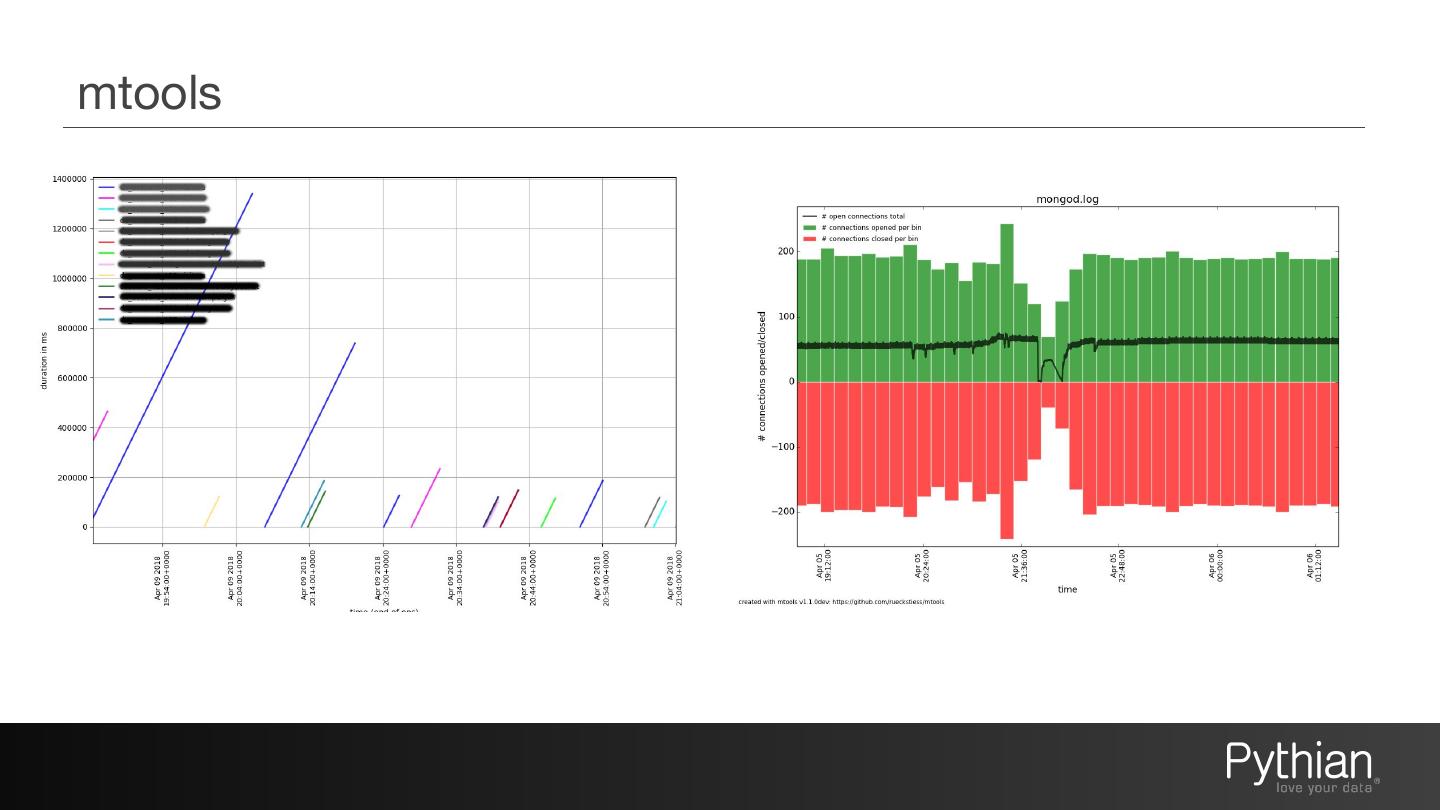Click the mongod.log chart title

click(1067, 199)
